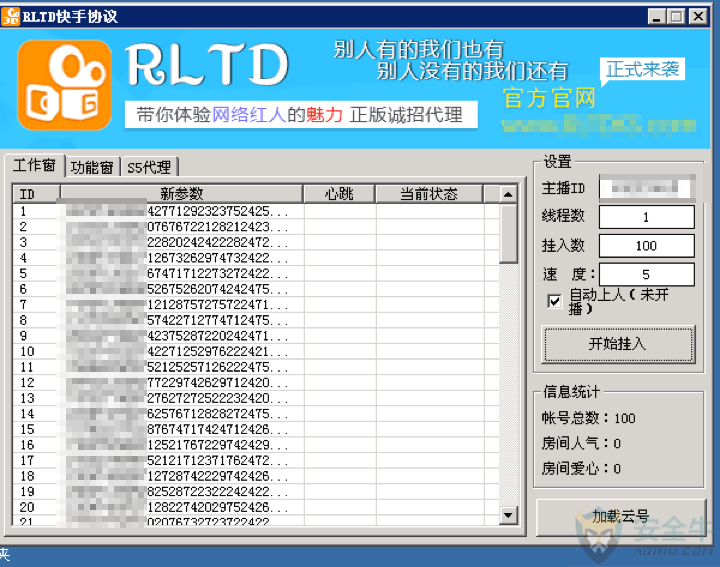Viewport: 720px width, 567px height.
Task: Select row 1 with 42771292323752425
Action: click(256, 211)
